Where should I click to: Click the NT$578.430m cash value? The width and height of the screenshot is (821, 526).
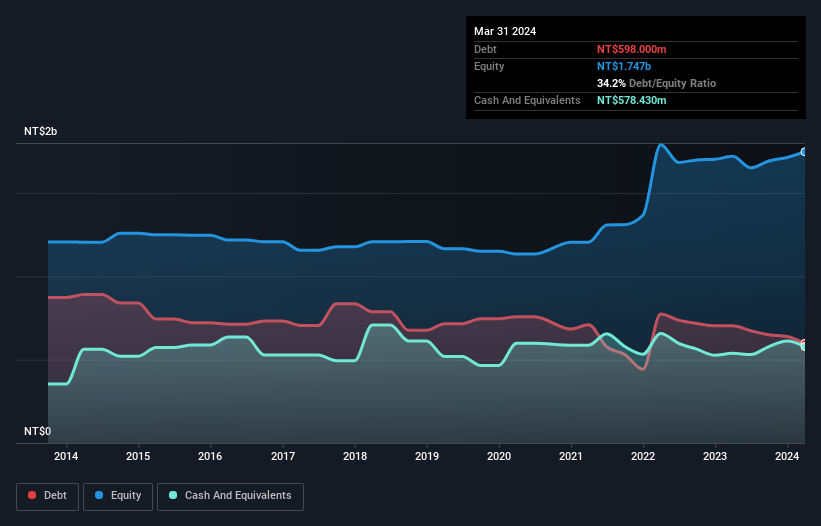click(x=631, y=100)
